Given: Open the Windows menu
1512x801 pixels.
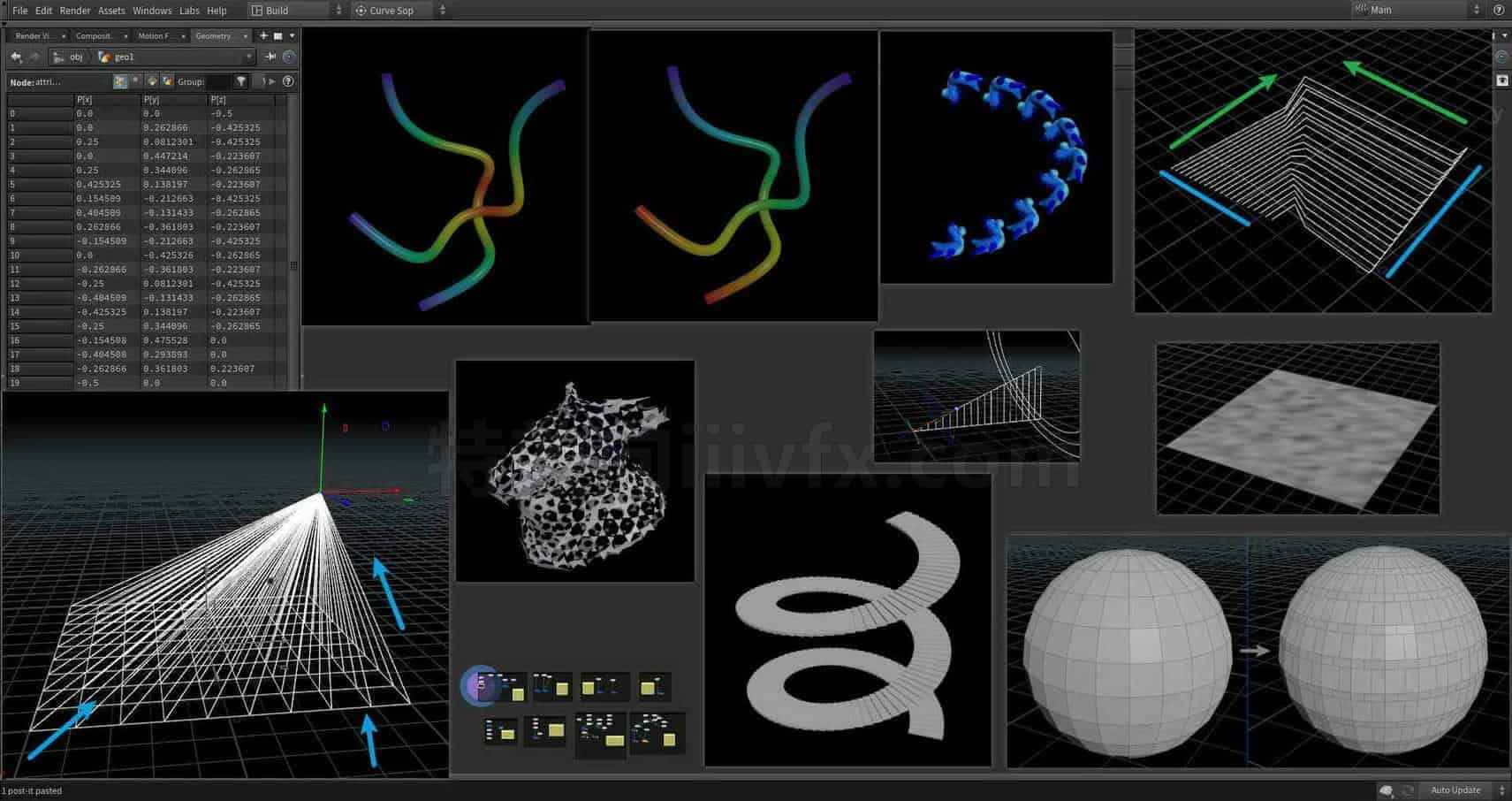Looking at the screenshot, I should [x=152, y=11].
